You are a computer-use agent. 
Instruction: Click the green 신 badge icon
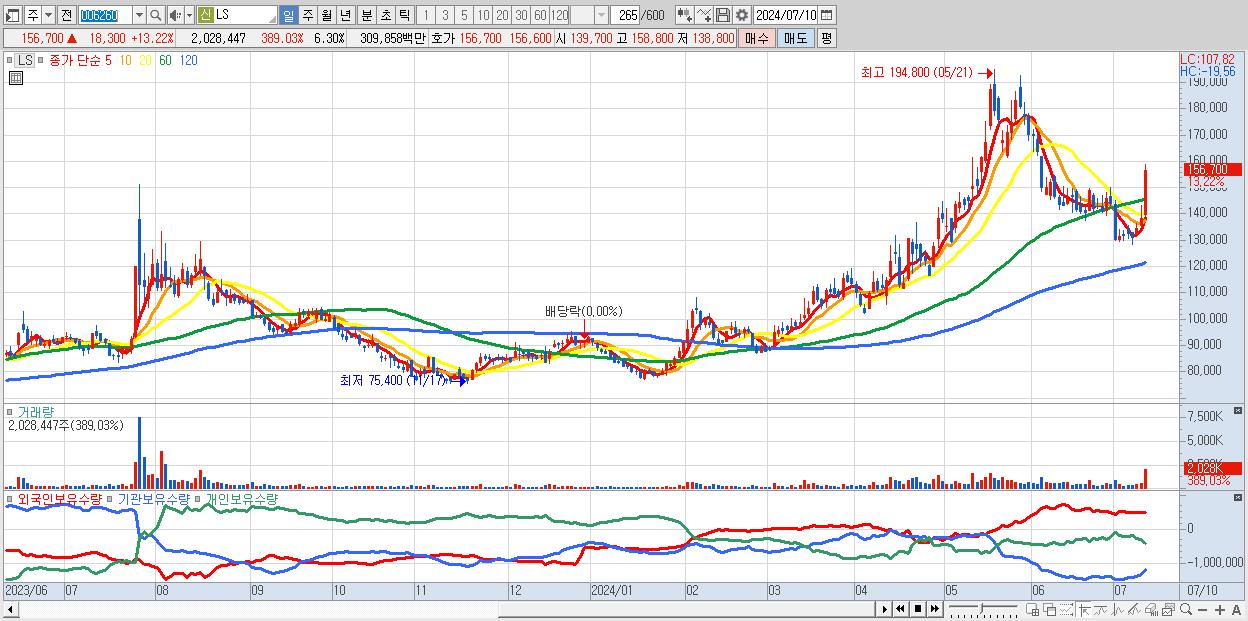(205, 15)
